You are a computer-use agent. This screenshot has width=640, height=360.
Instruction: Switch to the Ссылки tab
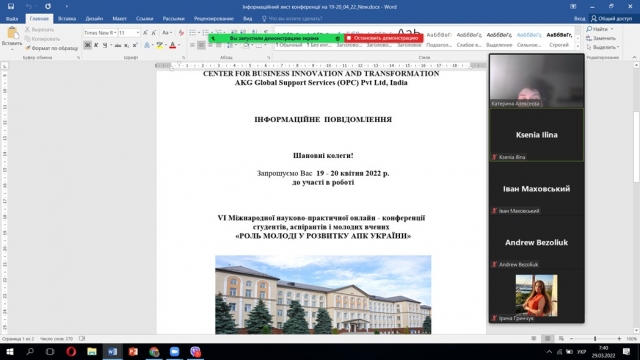[144, 18]
